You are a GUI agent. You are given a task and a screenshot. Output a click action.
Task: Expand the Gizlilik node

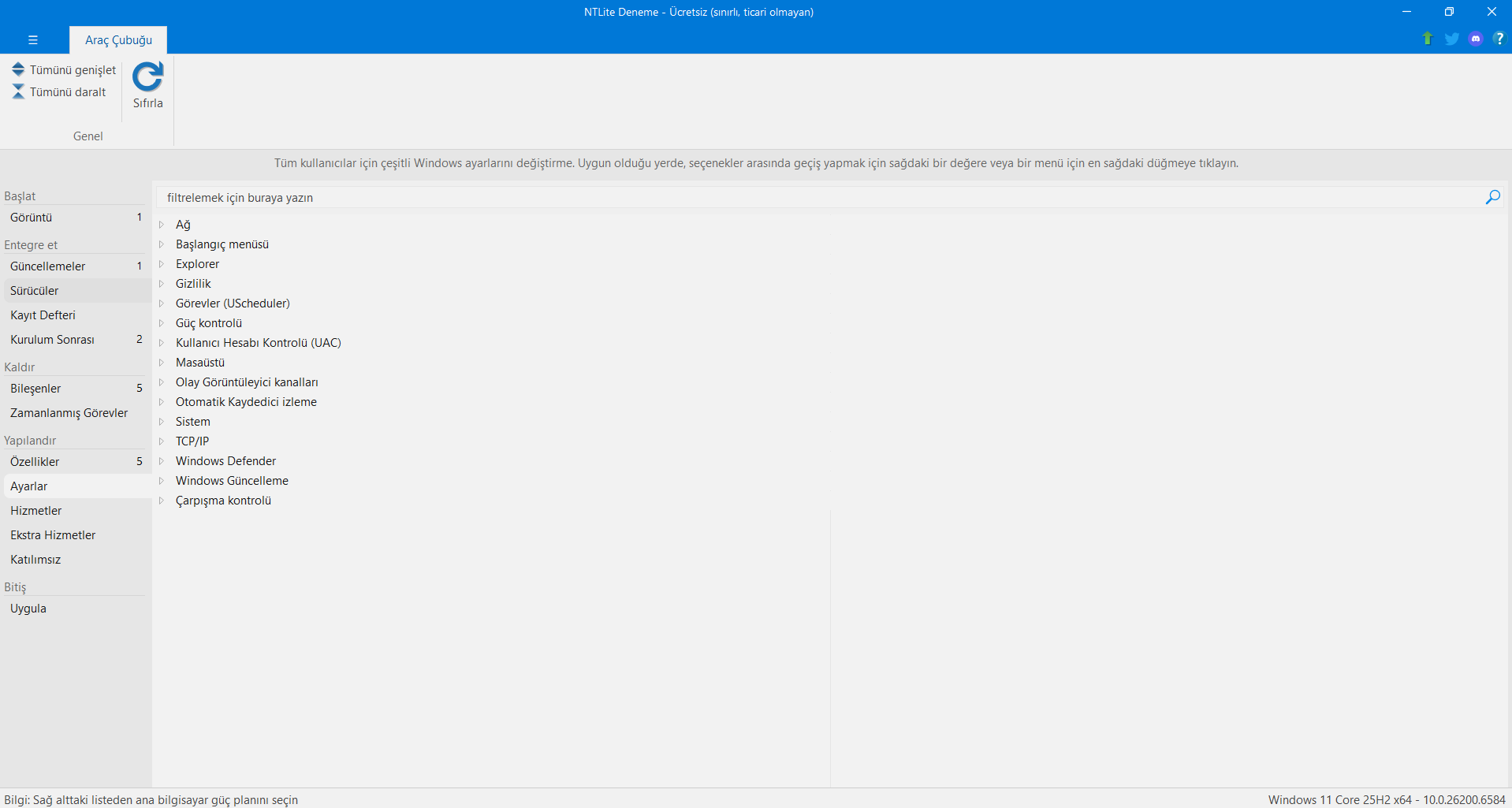pos(162,284)
